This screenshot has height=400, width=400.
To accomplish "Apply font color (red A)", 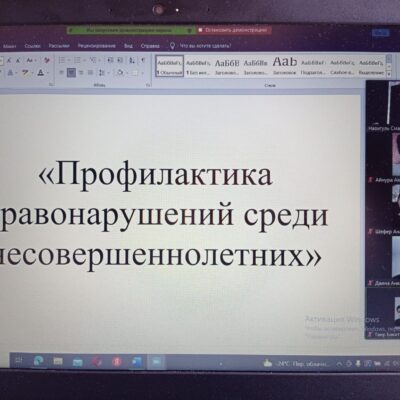I will click(40, 72).
